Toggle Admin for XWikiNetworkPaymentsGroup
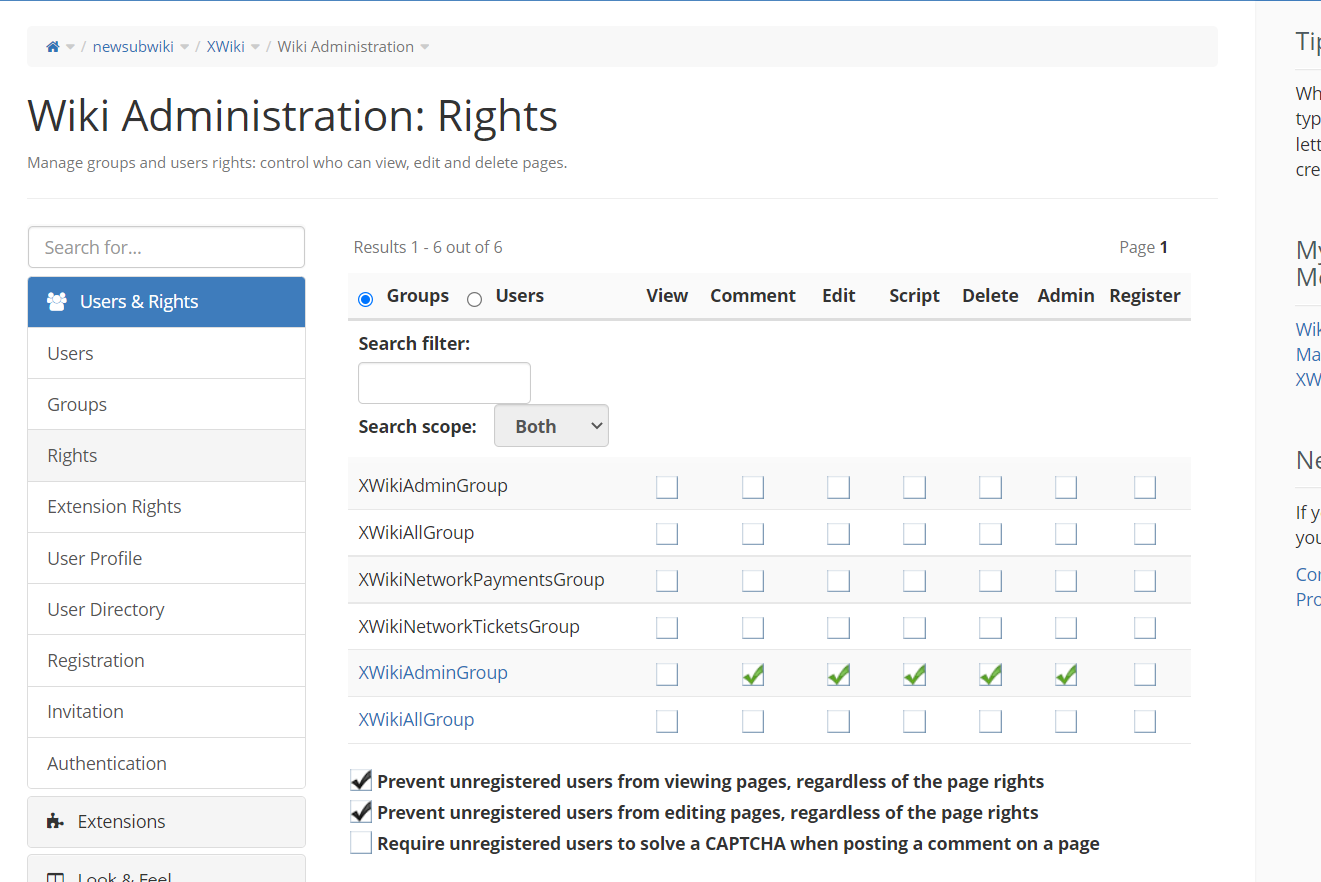 [1066, 580]
